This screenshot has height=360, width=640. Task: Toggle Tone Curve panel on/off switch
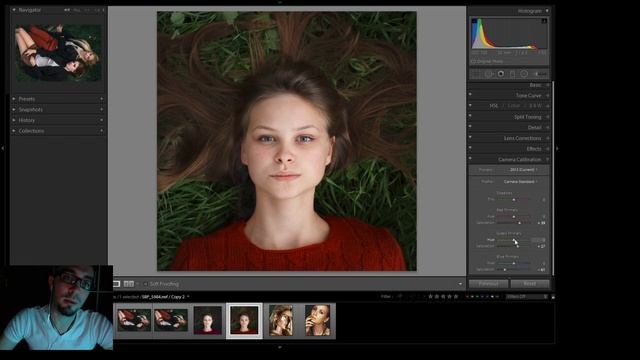point(470,95)
